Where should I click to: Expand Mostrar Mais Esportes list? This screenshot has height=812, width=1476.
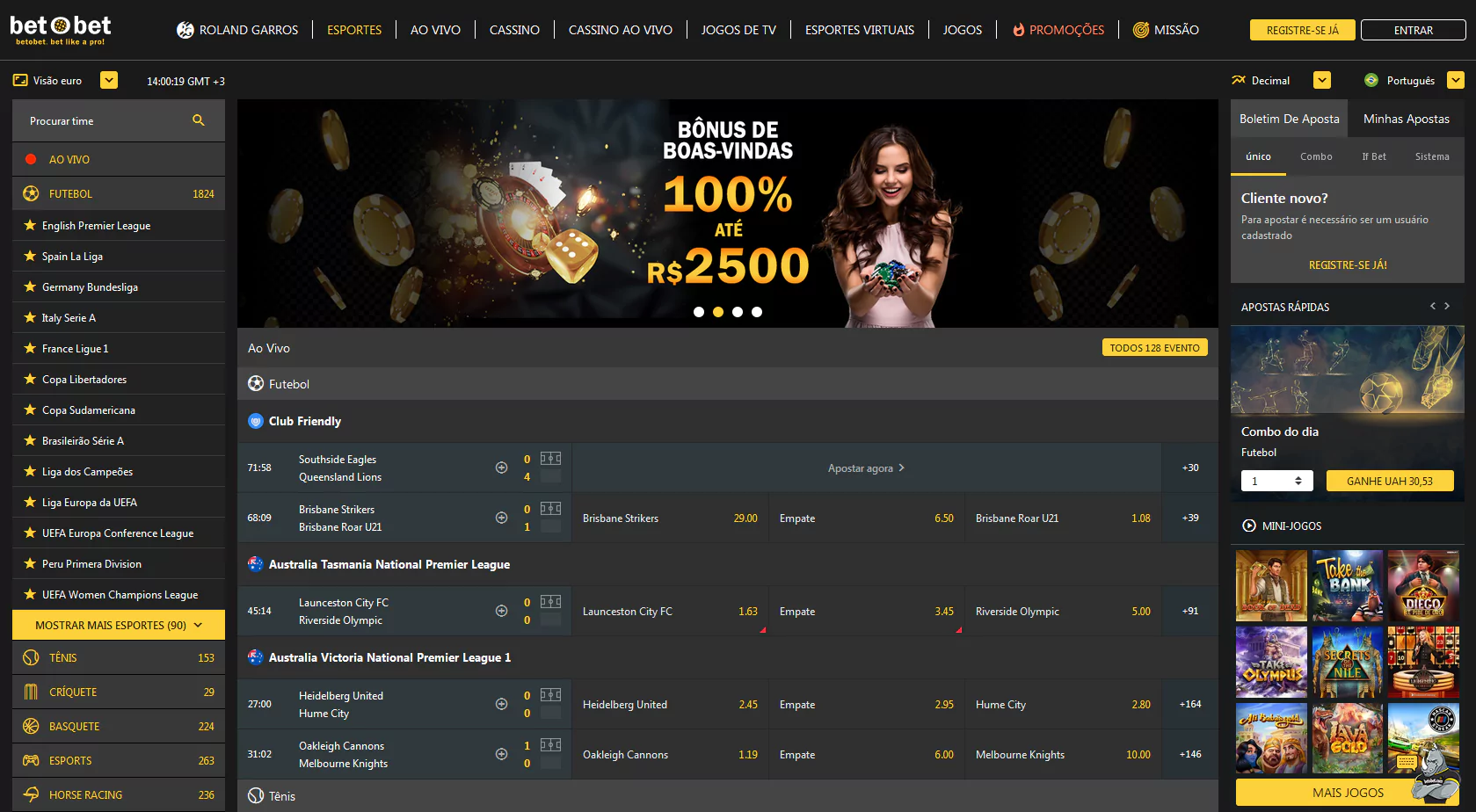pos(119,625)
